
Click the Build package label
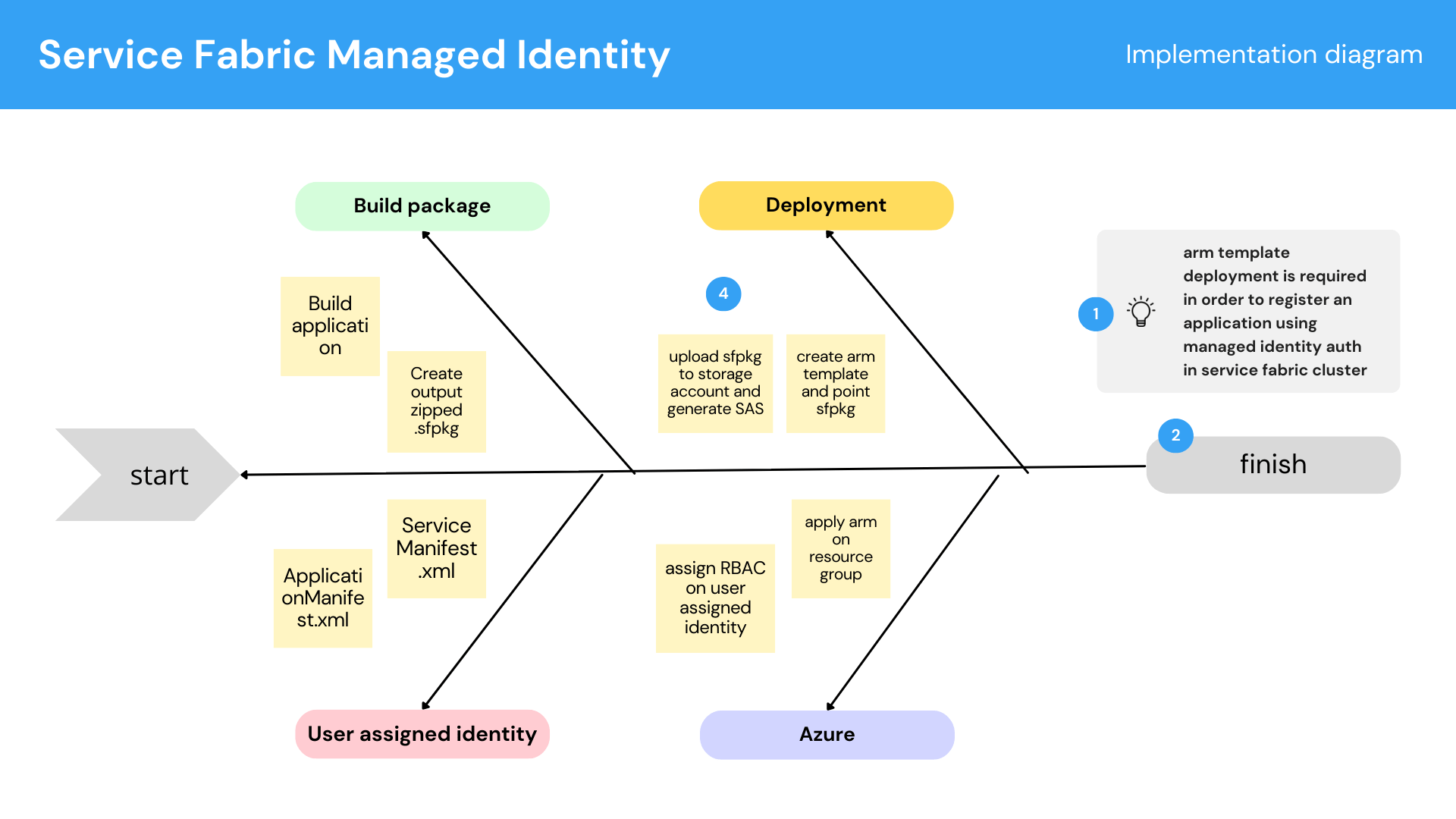click(422, 206)
